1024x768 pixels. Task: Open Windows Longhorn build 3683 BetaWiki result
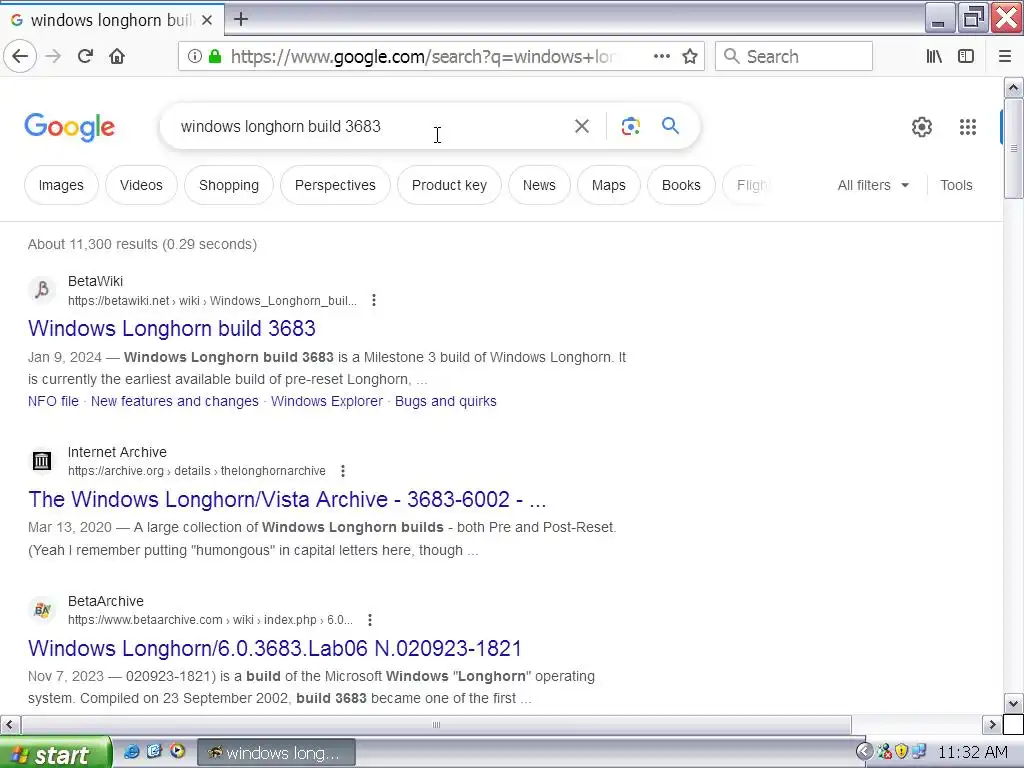coord(172,328)
